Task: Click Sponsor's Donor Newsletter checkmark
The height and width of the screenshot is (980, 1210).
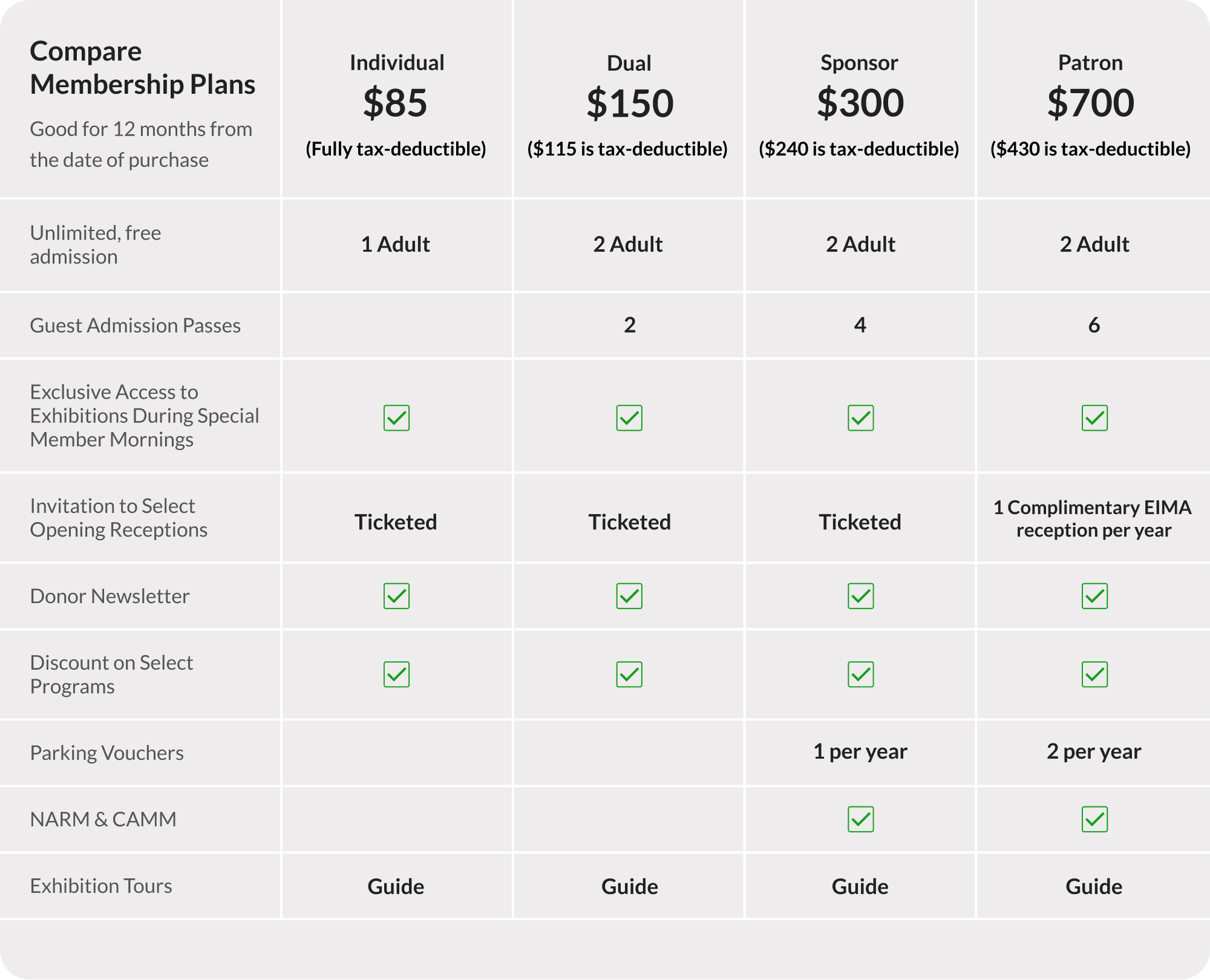Action: pos(860,596)
